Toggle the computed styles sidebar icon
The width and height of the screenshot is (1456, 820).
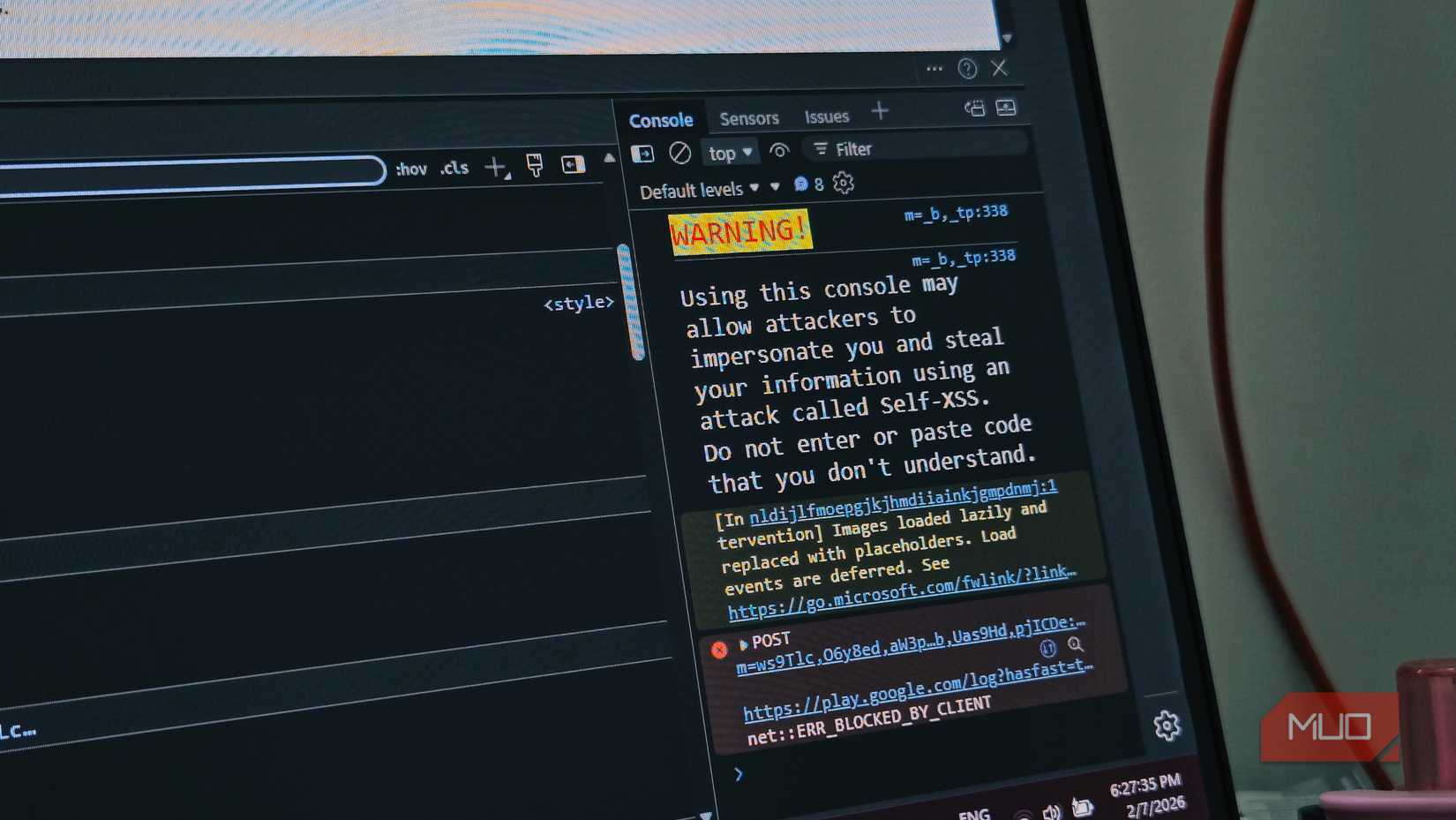tap(573, 164)
